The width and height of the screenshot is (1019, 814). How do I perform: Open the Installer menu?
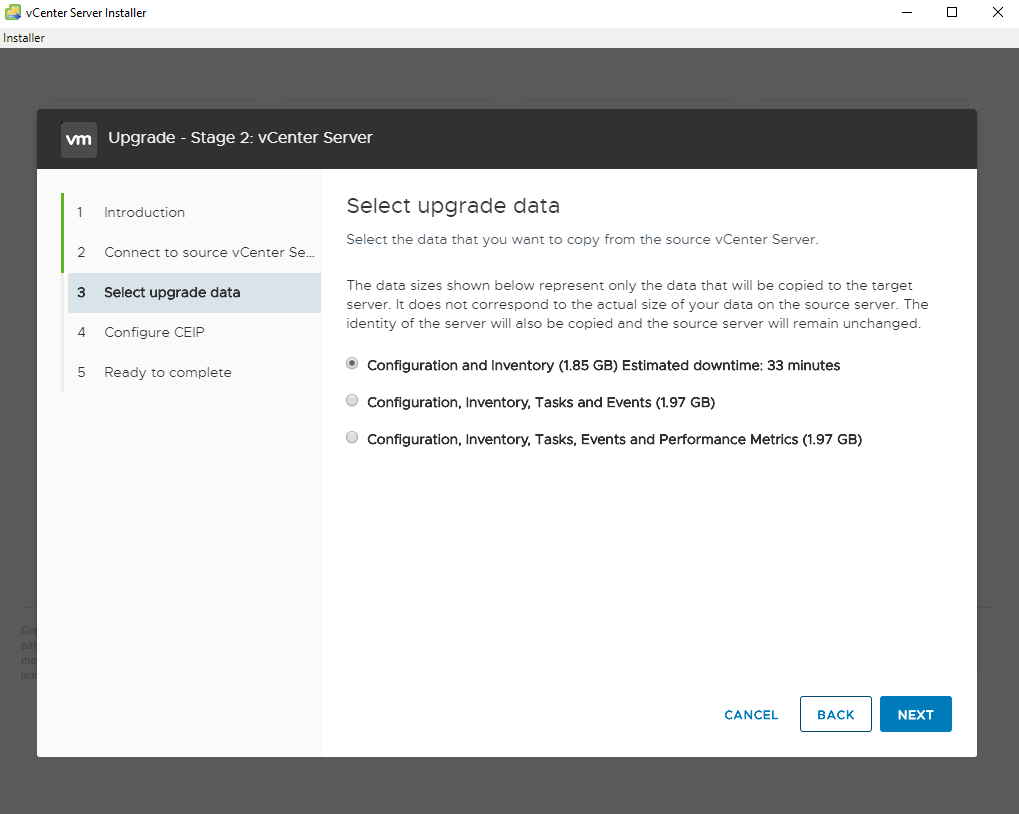point(23,38)
